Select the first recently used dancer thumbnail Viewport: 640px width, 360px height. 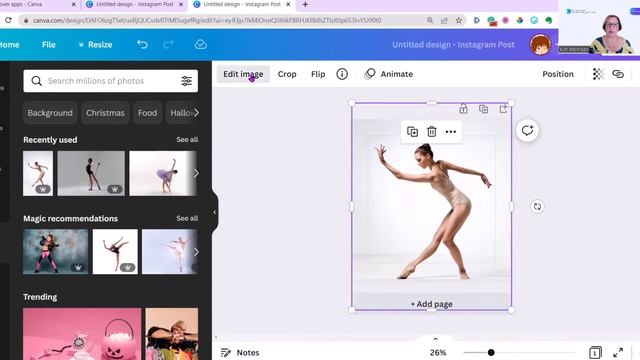(38, 173)
